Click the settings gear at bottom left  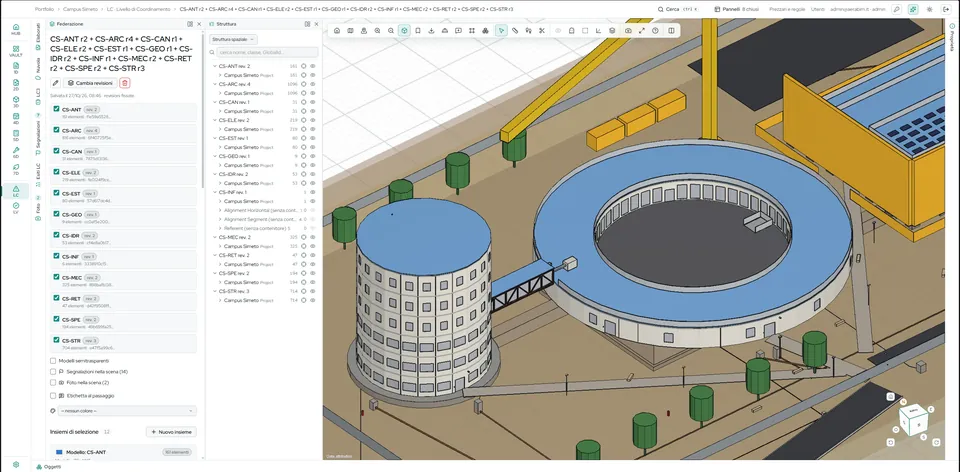tap(16, 465)
